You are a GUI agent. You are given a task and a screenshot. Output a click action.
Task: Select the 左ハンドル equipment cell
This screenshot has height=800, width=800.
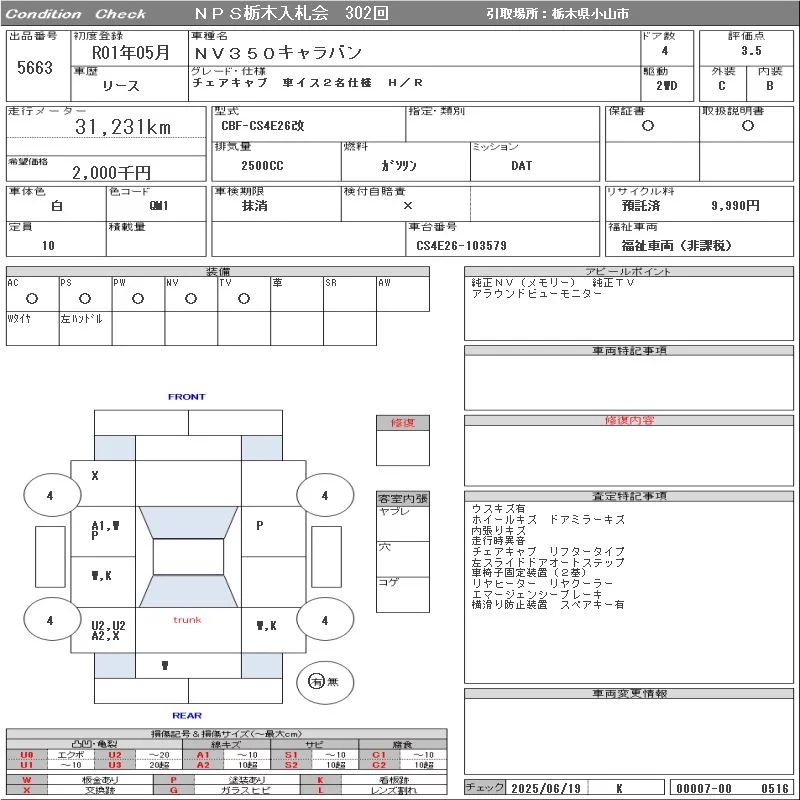pyautogui.click(x=85, y=329)
